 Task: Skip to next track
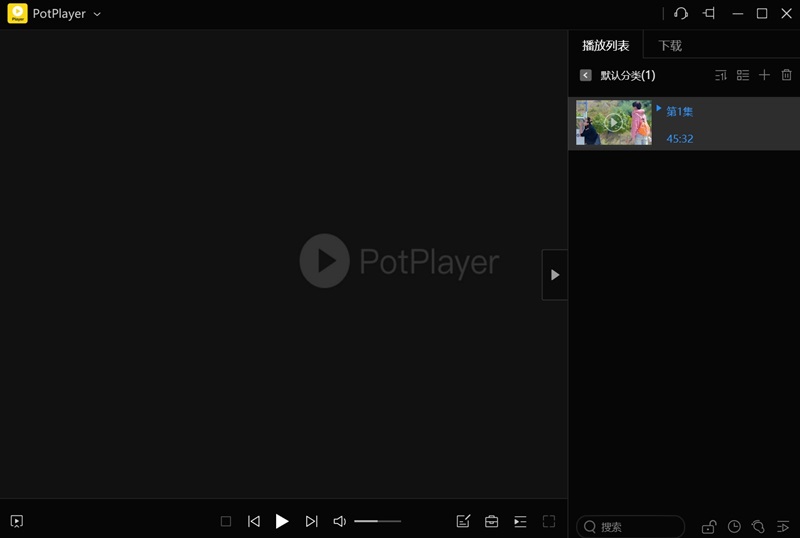coord(311,521)
